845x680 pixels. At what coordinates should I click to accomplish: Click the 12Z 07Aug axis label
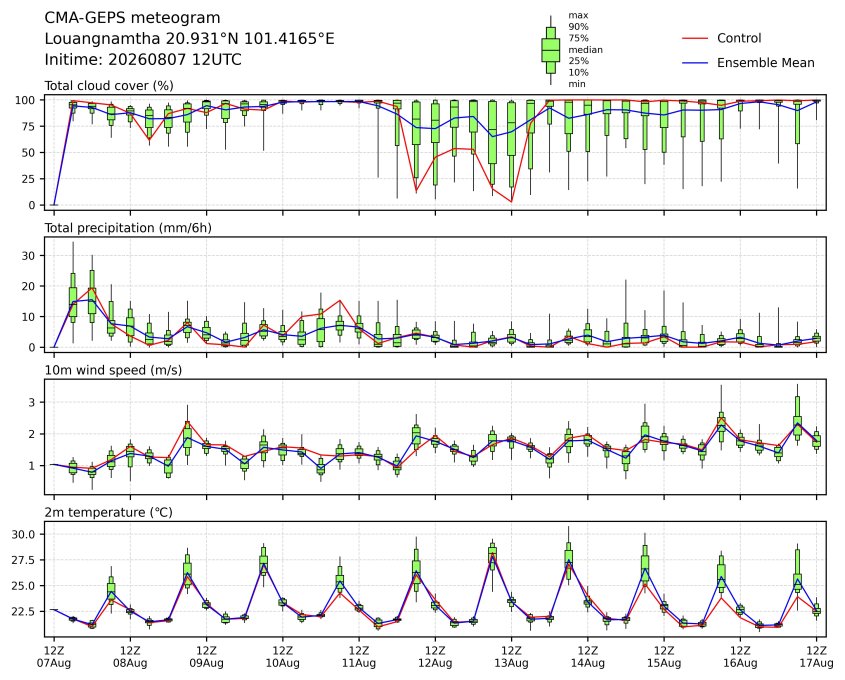point(54,657)
